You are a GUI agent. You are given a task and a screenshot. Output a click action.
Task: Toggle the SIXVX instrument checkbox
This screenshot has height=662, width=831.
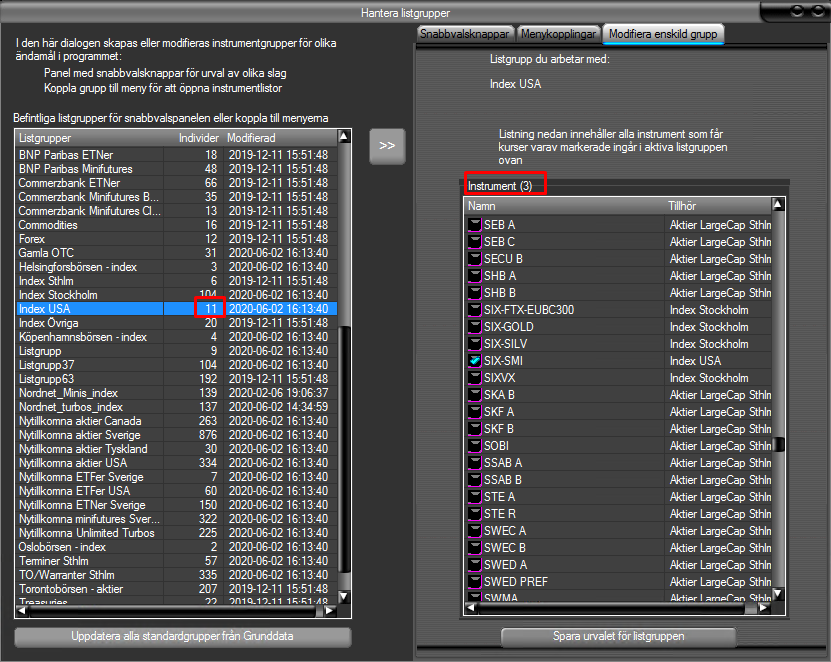[x=474, y=378]
